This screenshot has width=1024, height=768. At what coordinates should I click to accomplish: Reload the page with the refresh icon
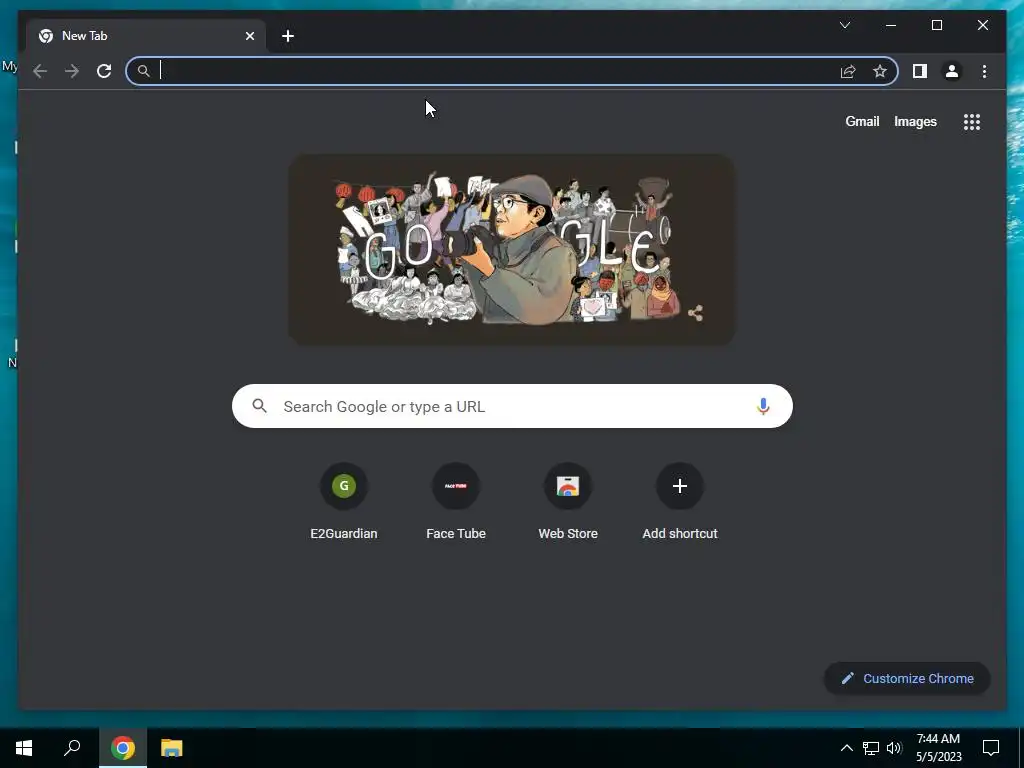(x=104, y=71)
